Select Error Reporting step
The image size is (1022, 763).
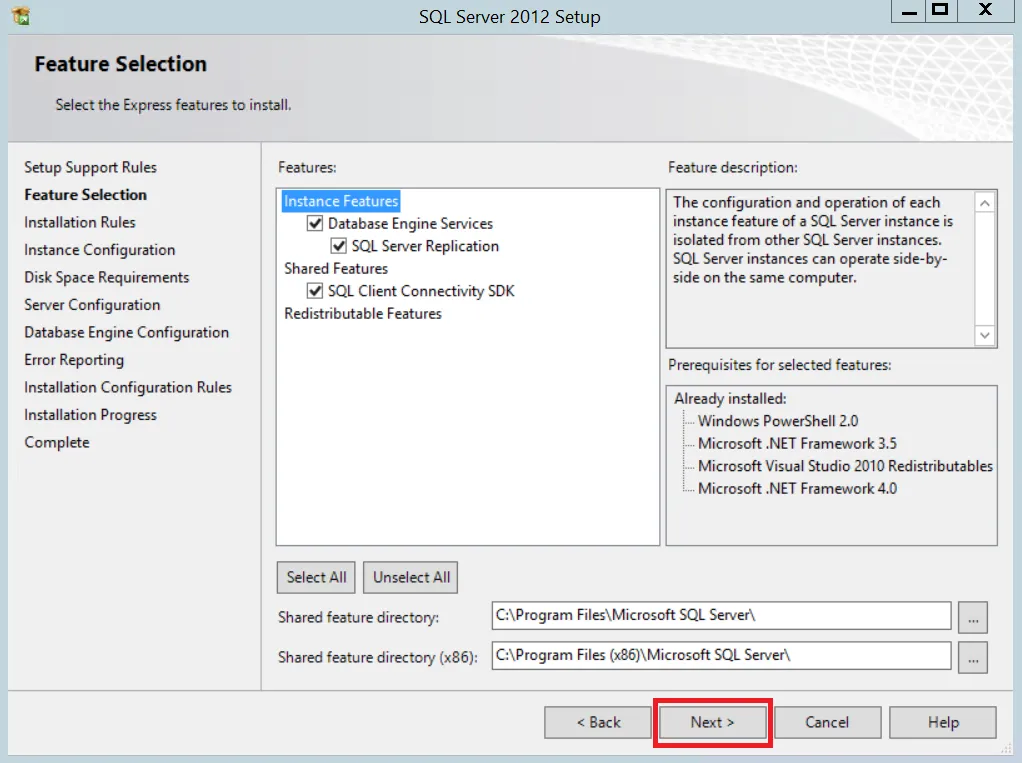point(74,360)
